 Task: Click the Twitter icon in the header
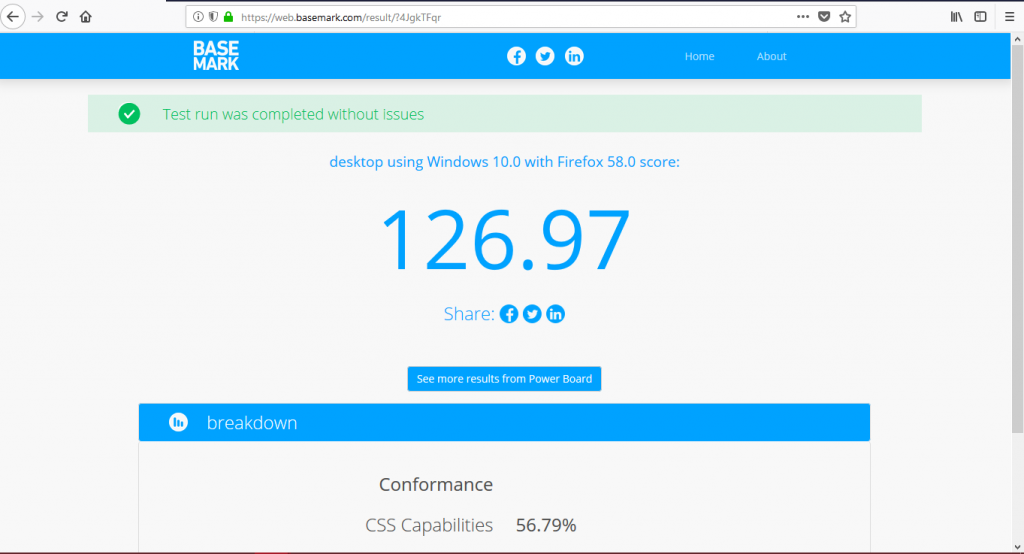[545, 57]
